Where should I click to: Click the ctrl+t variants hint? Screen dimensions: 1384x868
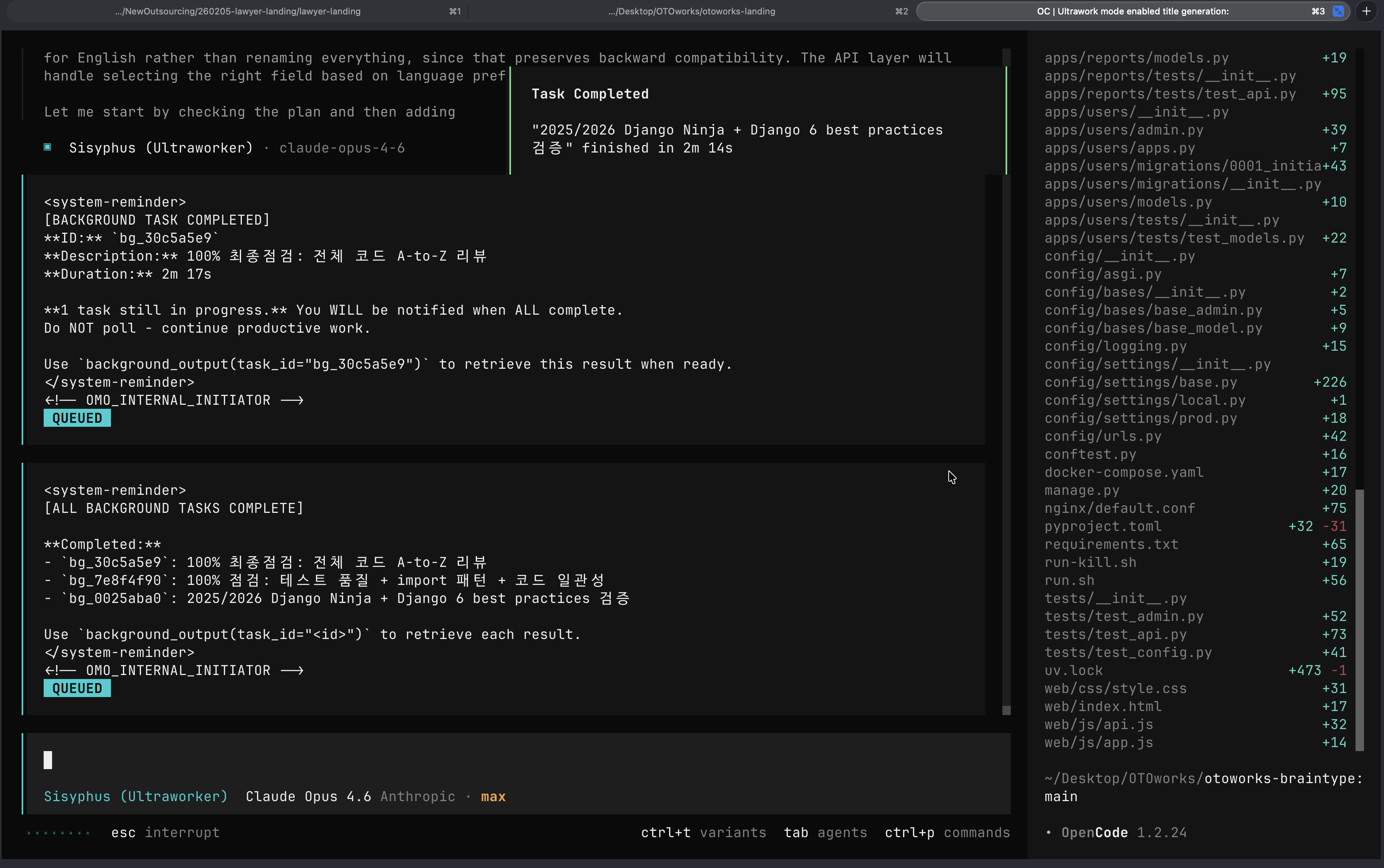click(x=703, y=832)
